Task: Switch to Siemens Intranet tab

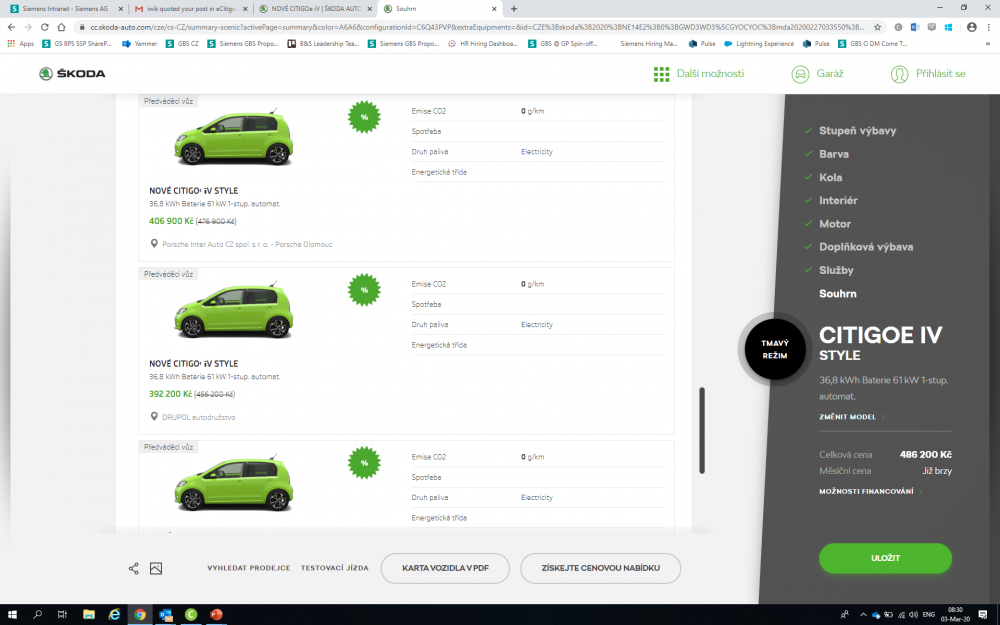Action: point(64,9)
